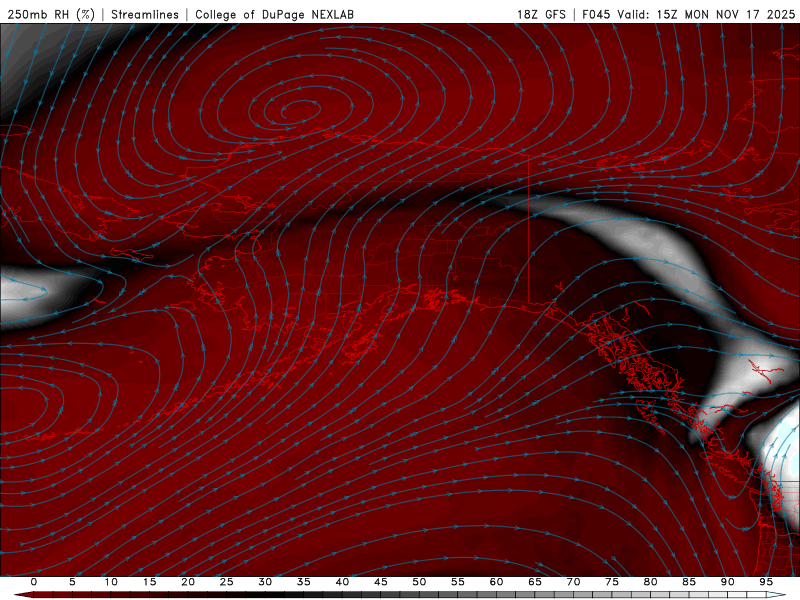Click the 75 label on the color scale
Viewport: 800px width, 600px height.
point(612,582)
